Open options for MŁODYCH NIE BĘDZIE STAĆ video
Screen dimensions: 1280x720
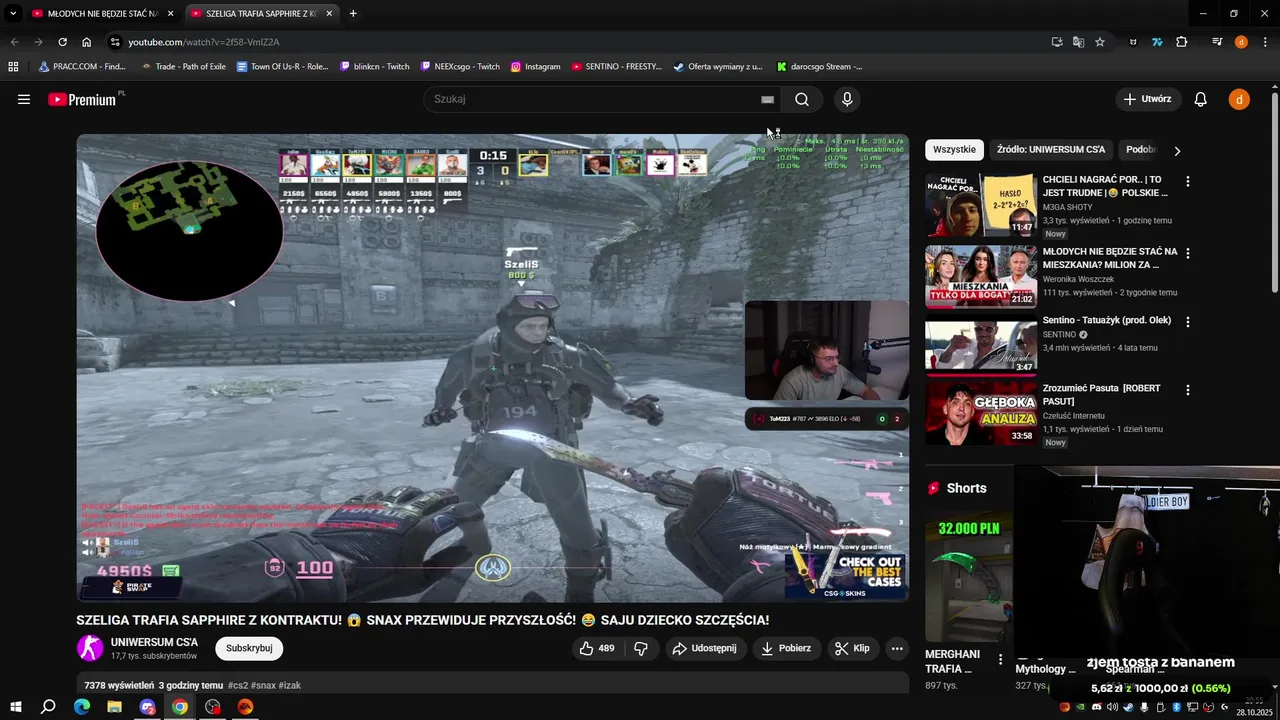coord(1188,253)
